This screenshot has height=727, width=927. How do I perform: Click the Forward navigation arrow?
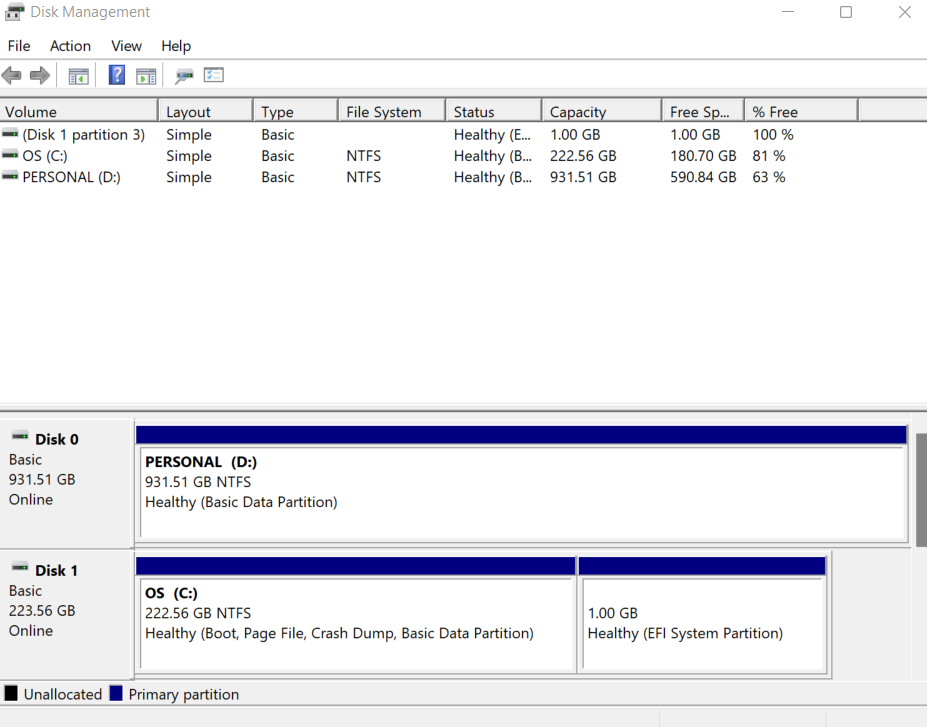point(39,75)
